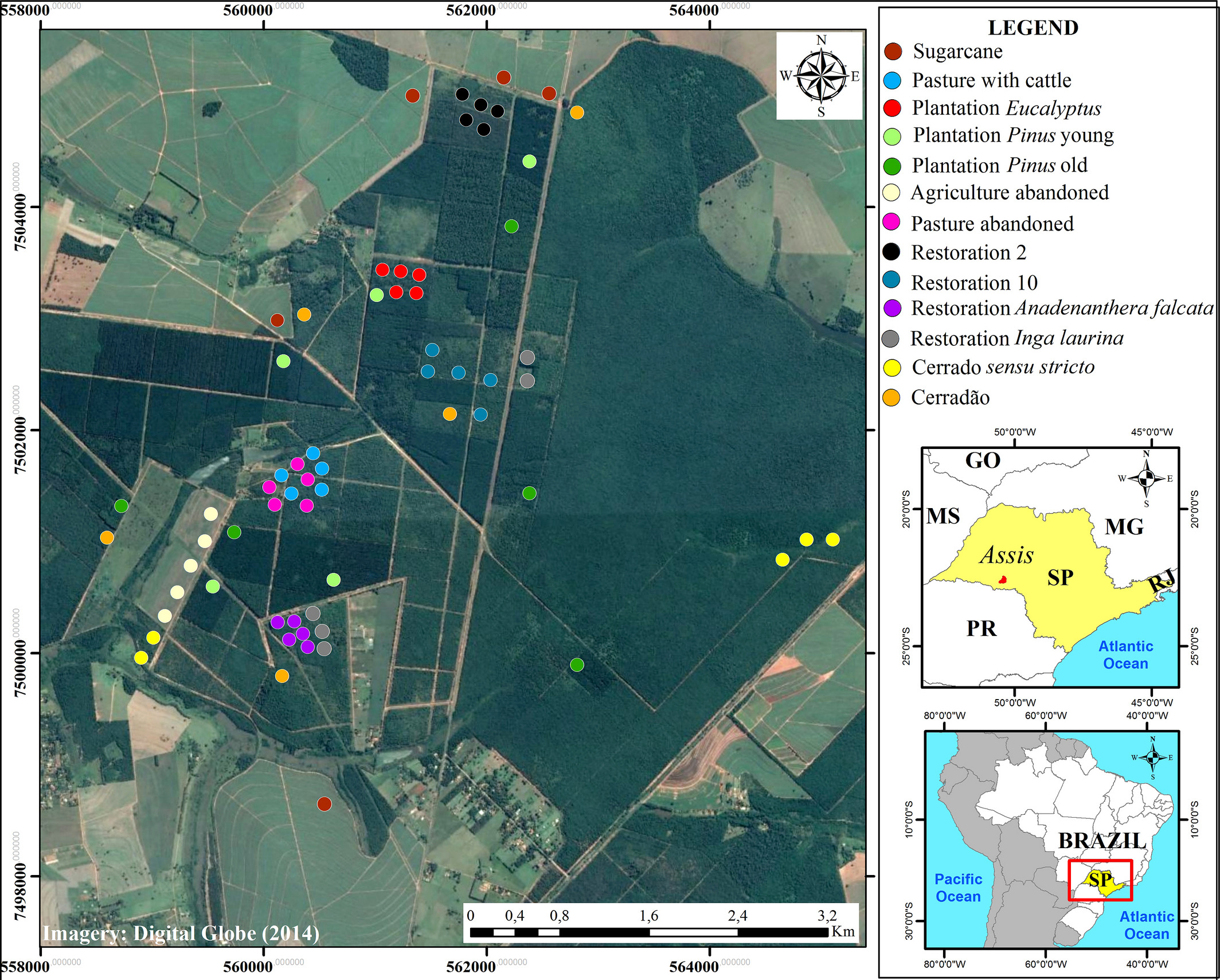Click the Plantation Pinus old legend dot
Image resolution: width=1220 pixels, height=980 pixels.
point(893,166)
